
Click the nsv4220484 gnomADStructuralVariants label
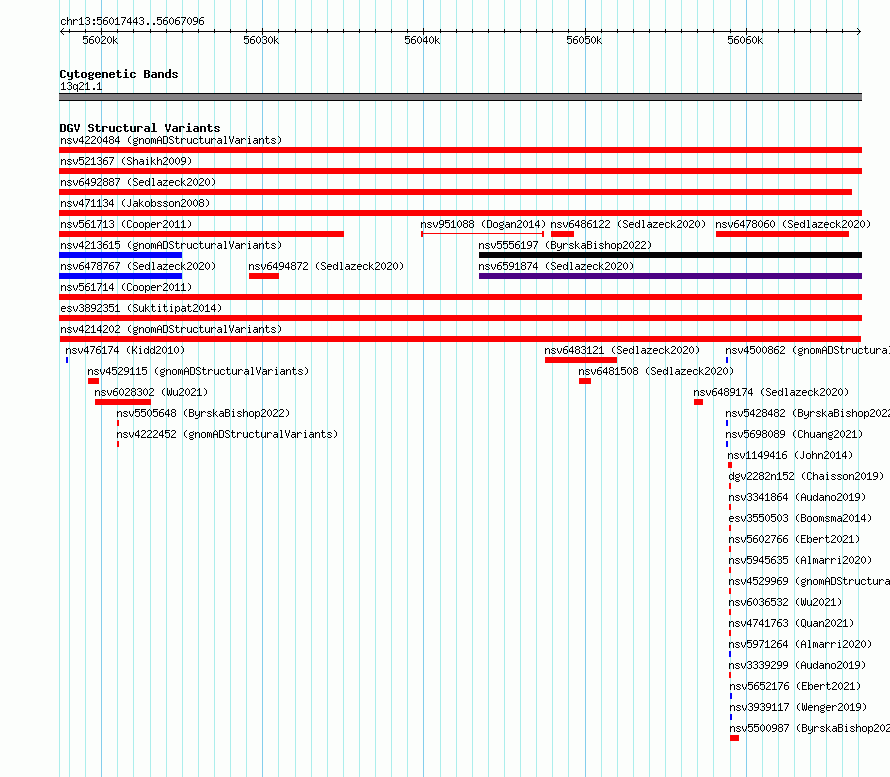point(171,140)
